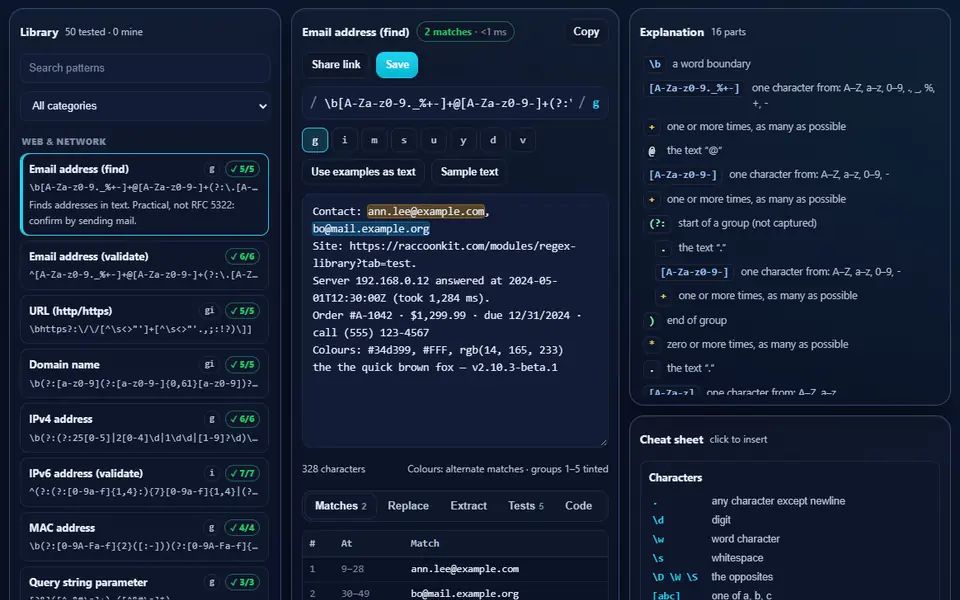Viewport: 960px width, 600px height.
Task: Click match row 1 ann.lee@example.com
Action: [x=455, y=569]
